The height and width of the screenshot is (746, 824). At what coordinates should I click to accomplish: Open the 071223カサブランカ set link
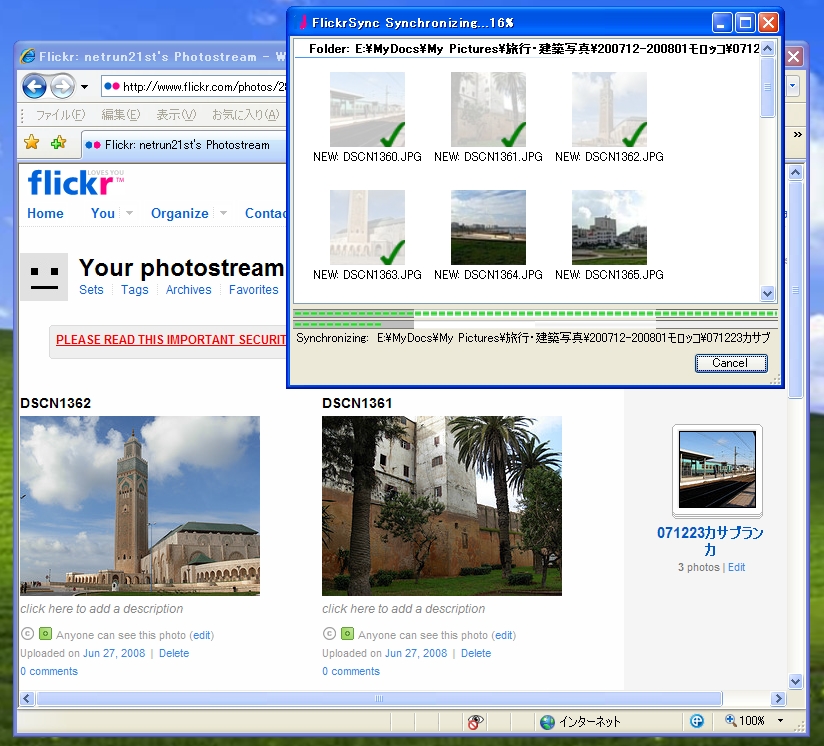710,541
